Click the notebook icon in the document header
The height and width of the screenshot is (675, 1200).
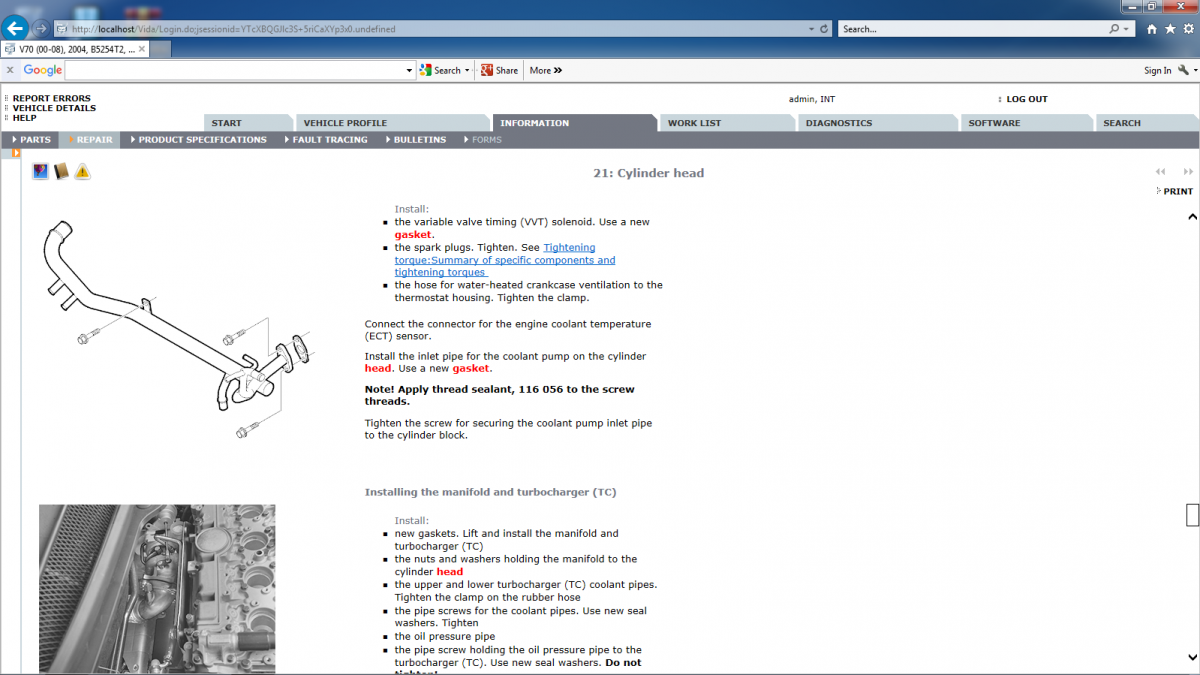click(x=61, y=171)
